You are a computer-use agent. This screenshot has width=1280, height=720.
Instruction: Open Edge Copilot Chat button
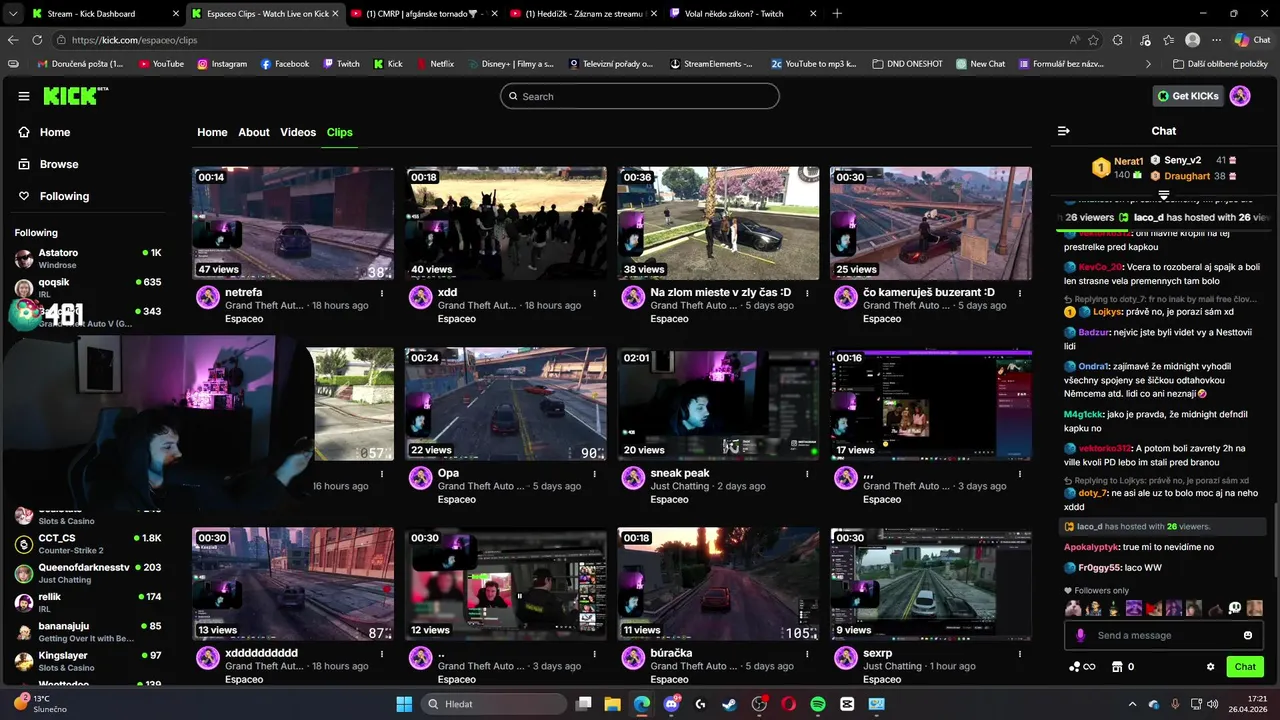point(1251,40)
